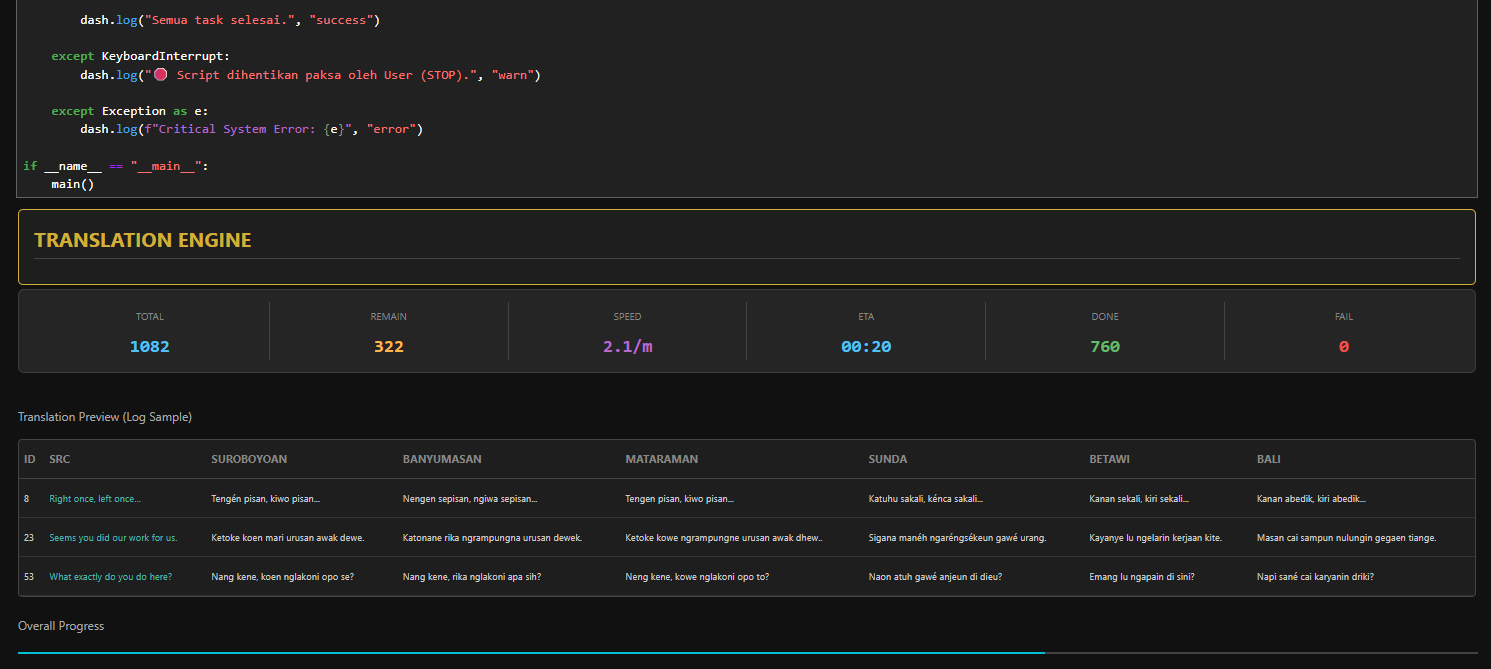Select the DONE count 760

[x=1105, y=347]
